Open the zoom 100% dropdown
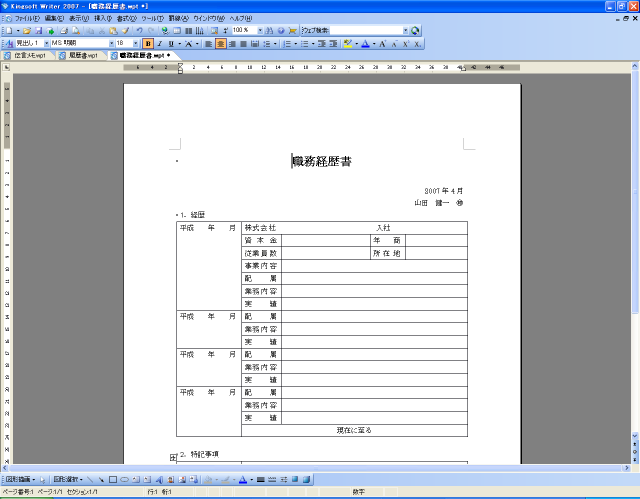The width and height of the screenshot is (640, 499). [x=260, y=31]
